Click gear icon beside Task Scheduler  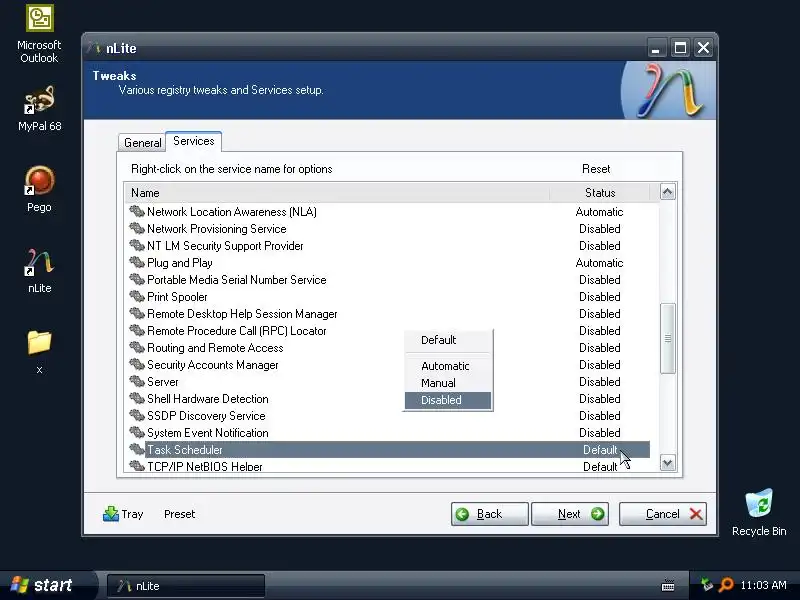[137, 449]
